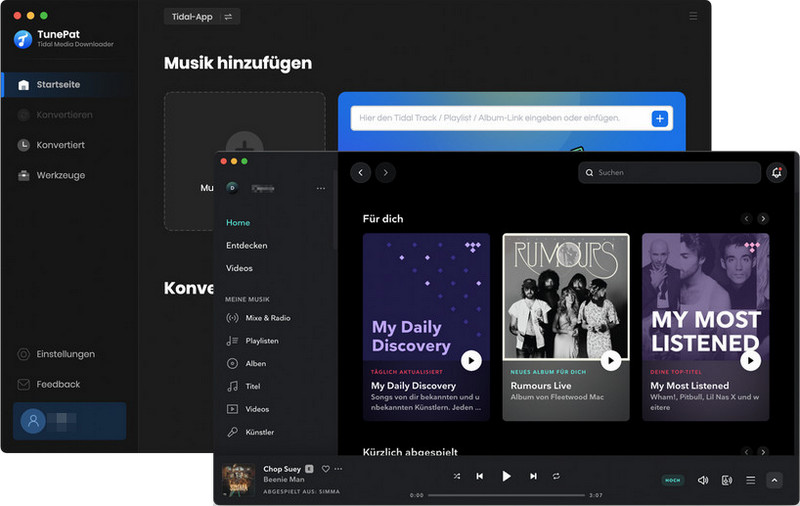Open the TunePat hamburger menu
Screen dimensions: 800x506
(693, 16)
